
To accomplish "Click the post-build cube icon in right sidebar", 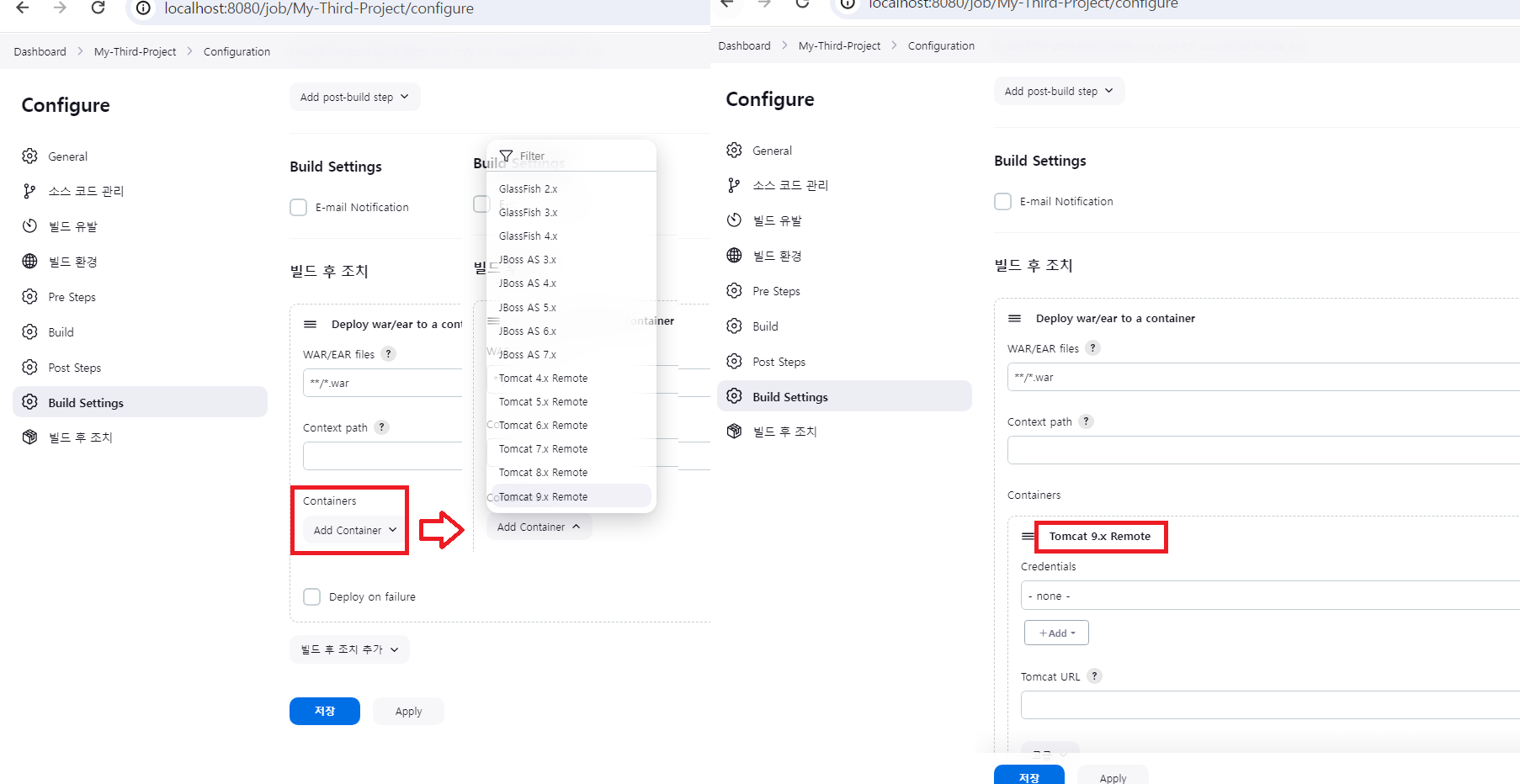I will [x=735, y=432].
